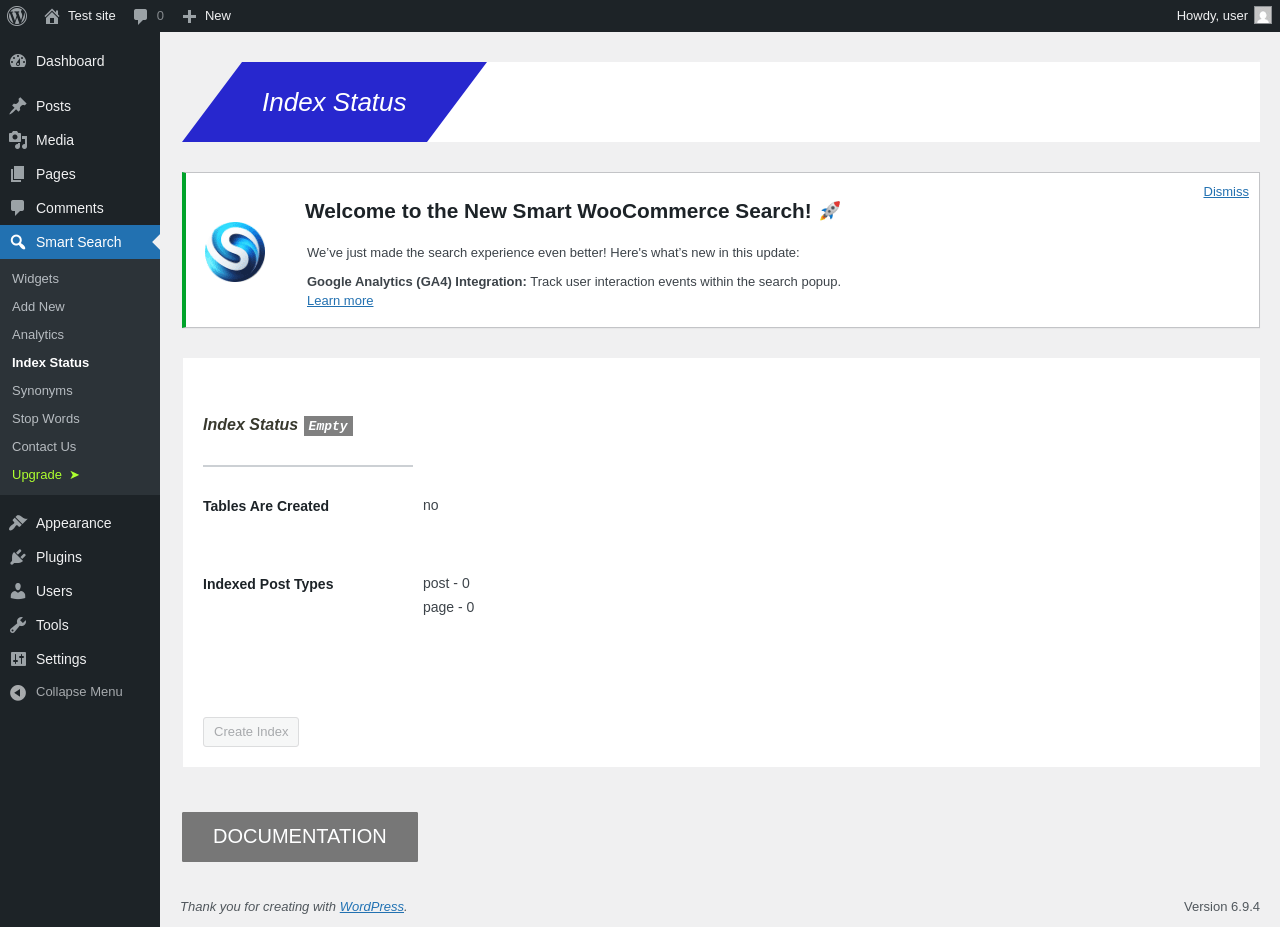Open the Howdy, user account menu
1280x927 pixels.
(x=1224, y=16)
